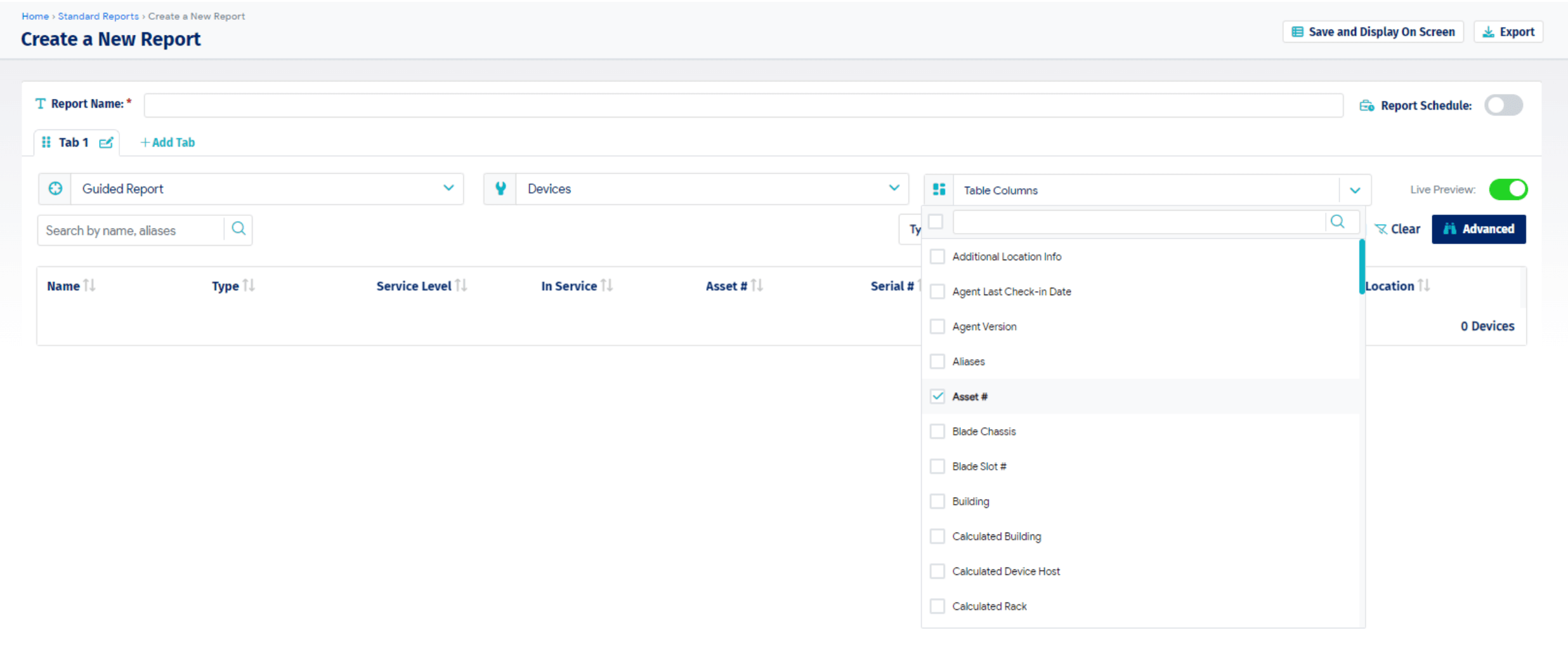Collapse the Table Columns dropdown
The width and height of the screenshot is (1568, 650).
click(x=1355, y=190)
